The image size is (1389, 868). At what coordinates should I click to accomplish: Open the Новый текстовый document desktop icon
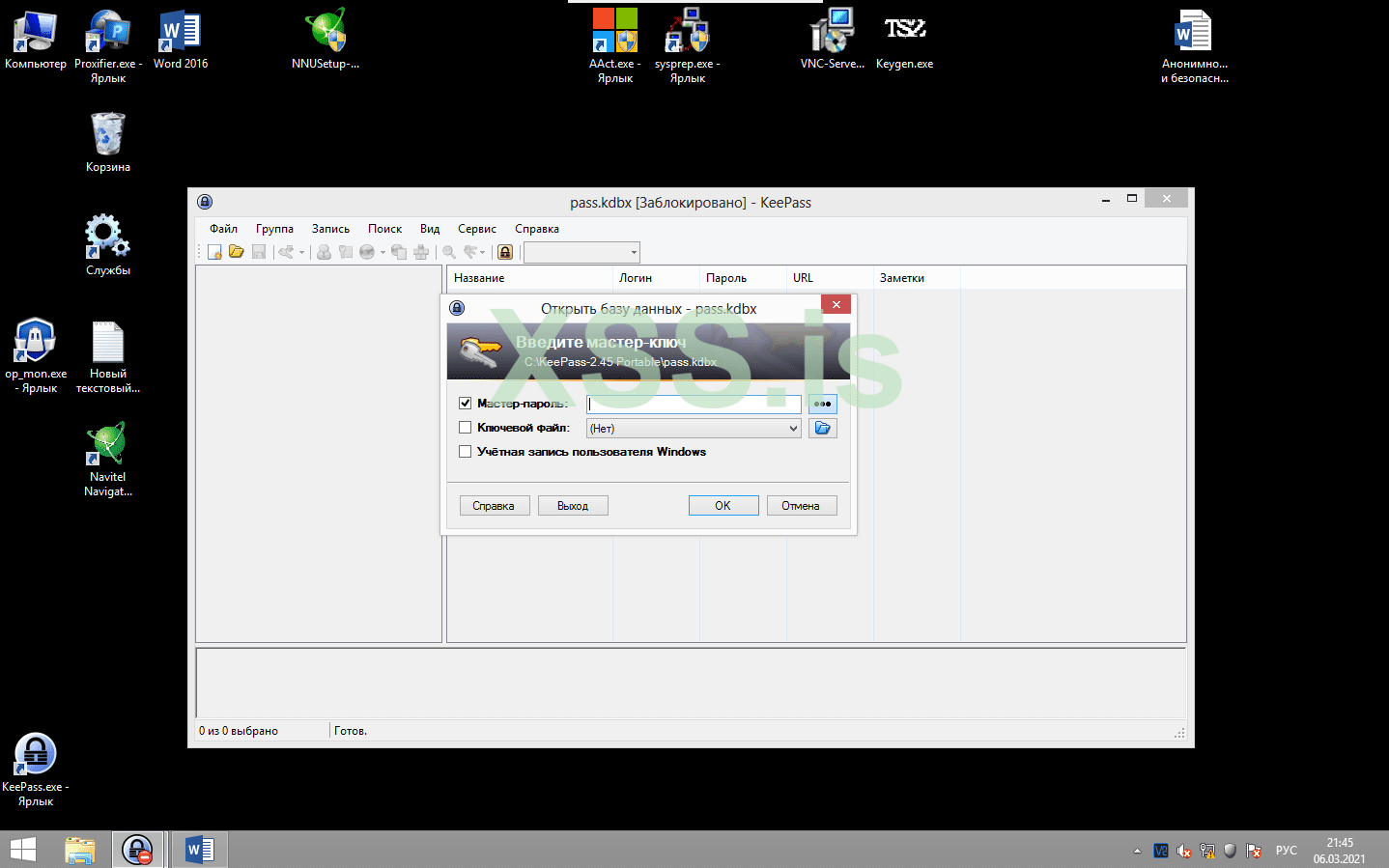click(108, 356)
